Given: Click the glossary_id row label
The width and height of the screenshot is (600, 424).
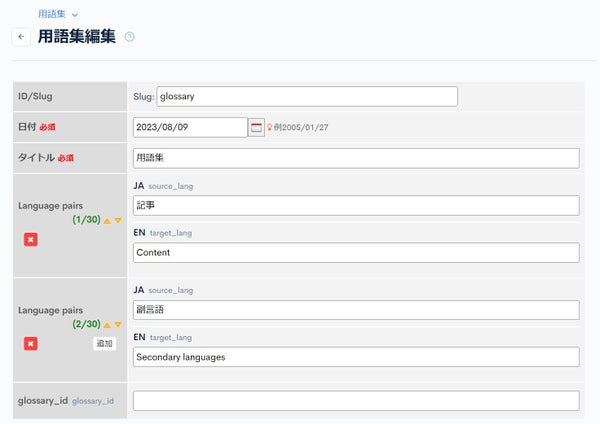Looking at the screenshot, I should [x=43, y=401].
